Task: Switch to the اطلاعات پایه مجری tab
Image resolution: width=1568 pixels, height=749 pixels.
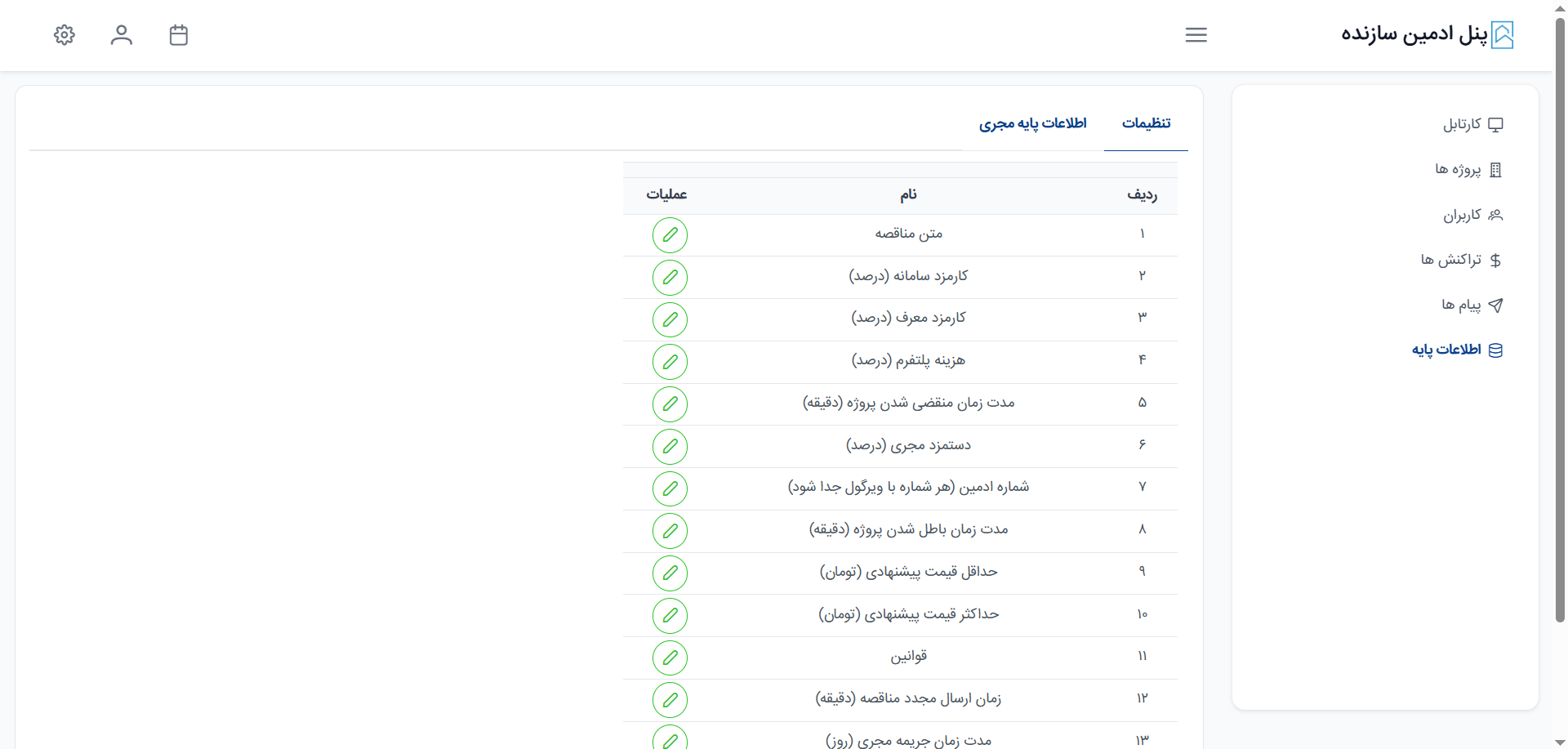Action: point(1032,123)
